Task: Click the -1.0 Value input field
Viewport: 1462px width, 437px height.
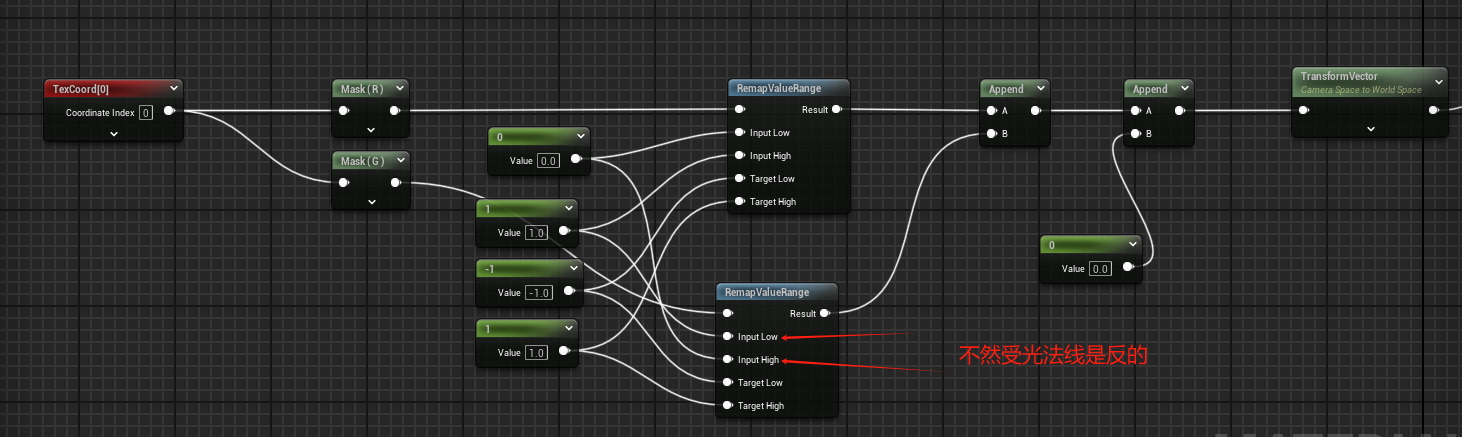Action: (x=538, y=293)
